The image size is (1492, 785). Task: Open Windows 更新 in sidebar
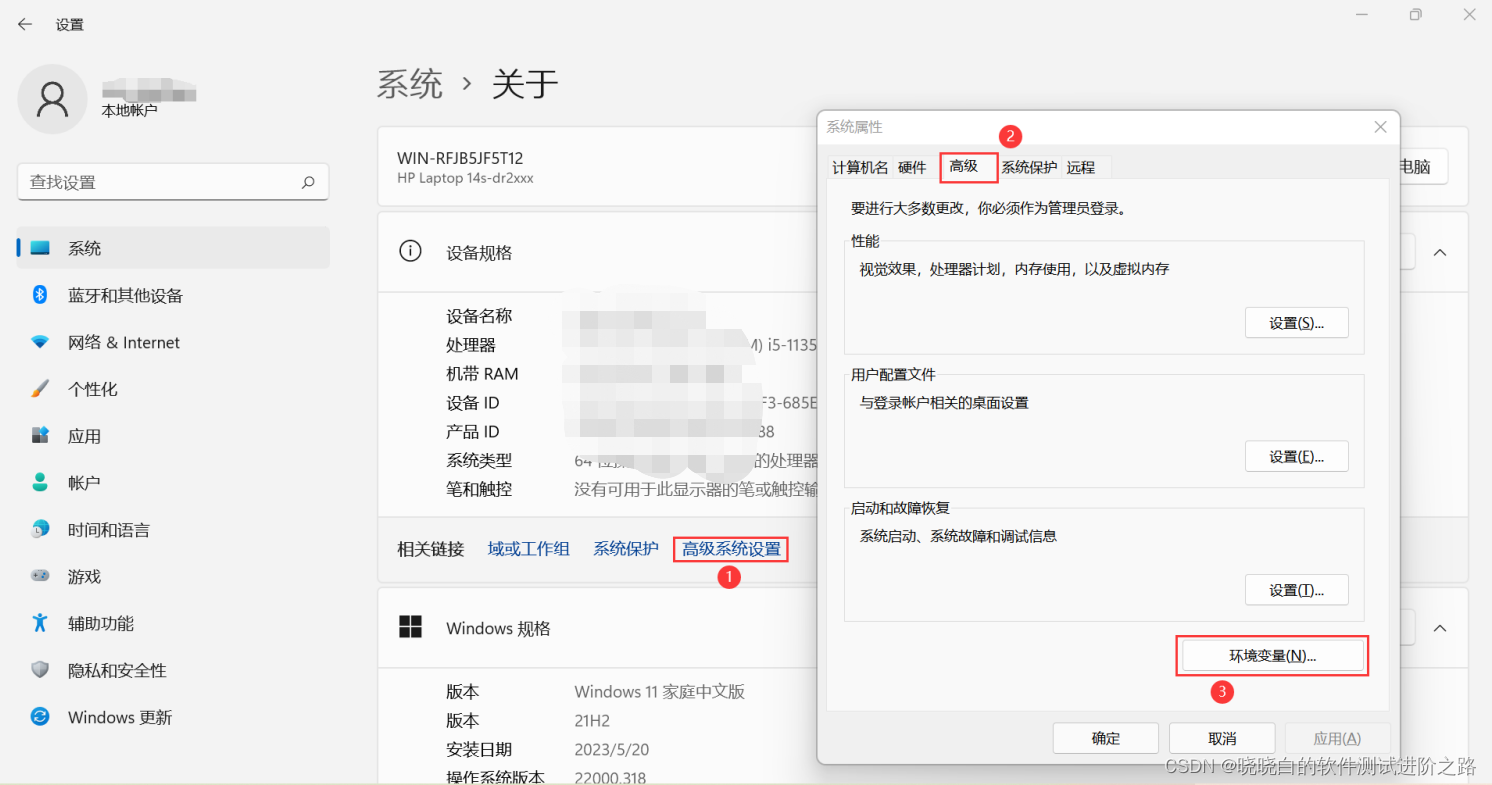pyautogui.click(x=119, y=717)
